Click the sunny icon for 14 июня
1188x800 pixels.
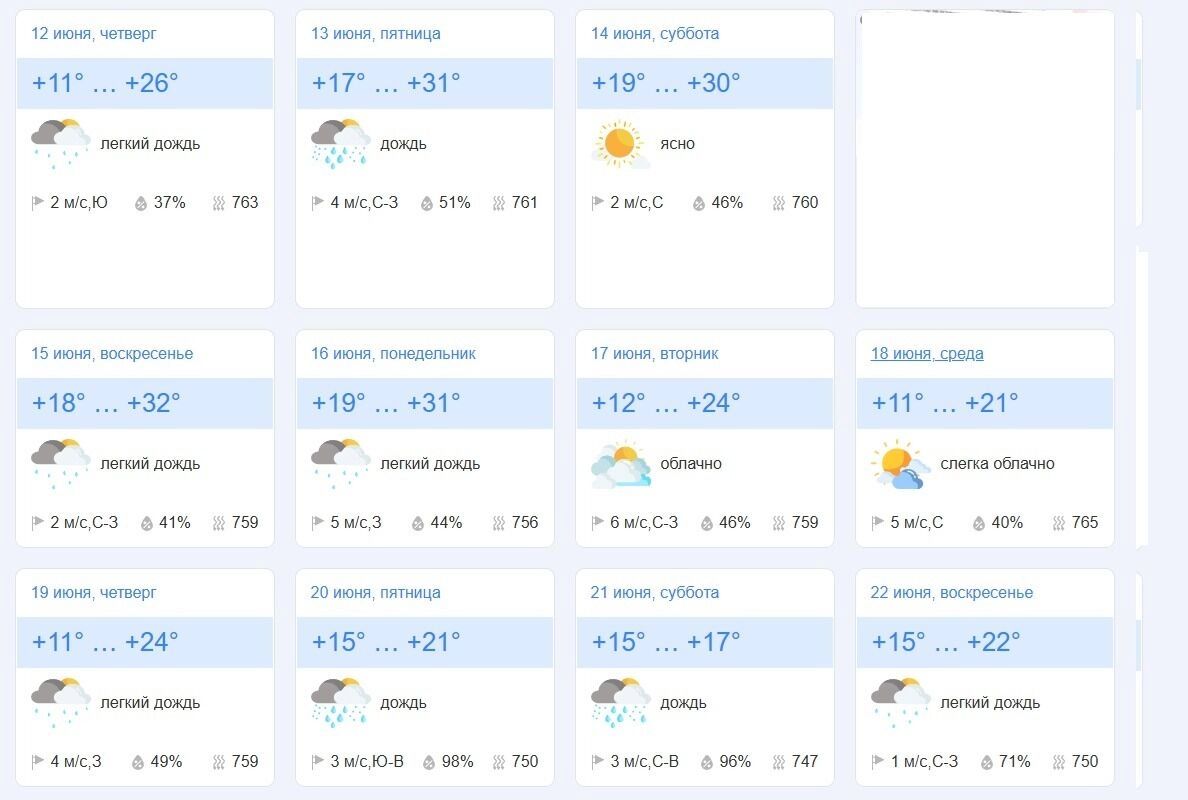620,144
